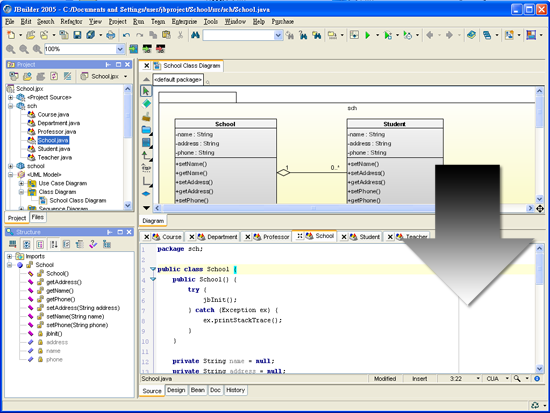The image size is (550, 413).
Task: Click the Open file toolbar icon
Action: coord(31,35)
